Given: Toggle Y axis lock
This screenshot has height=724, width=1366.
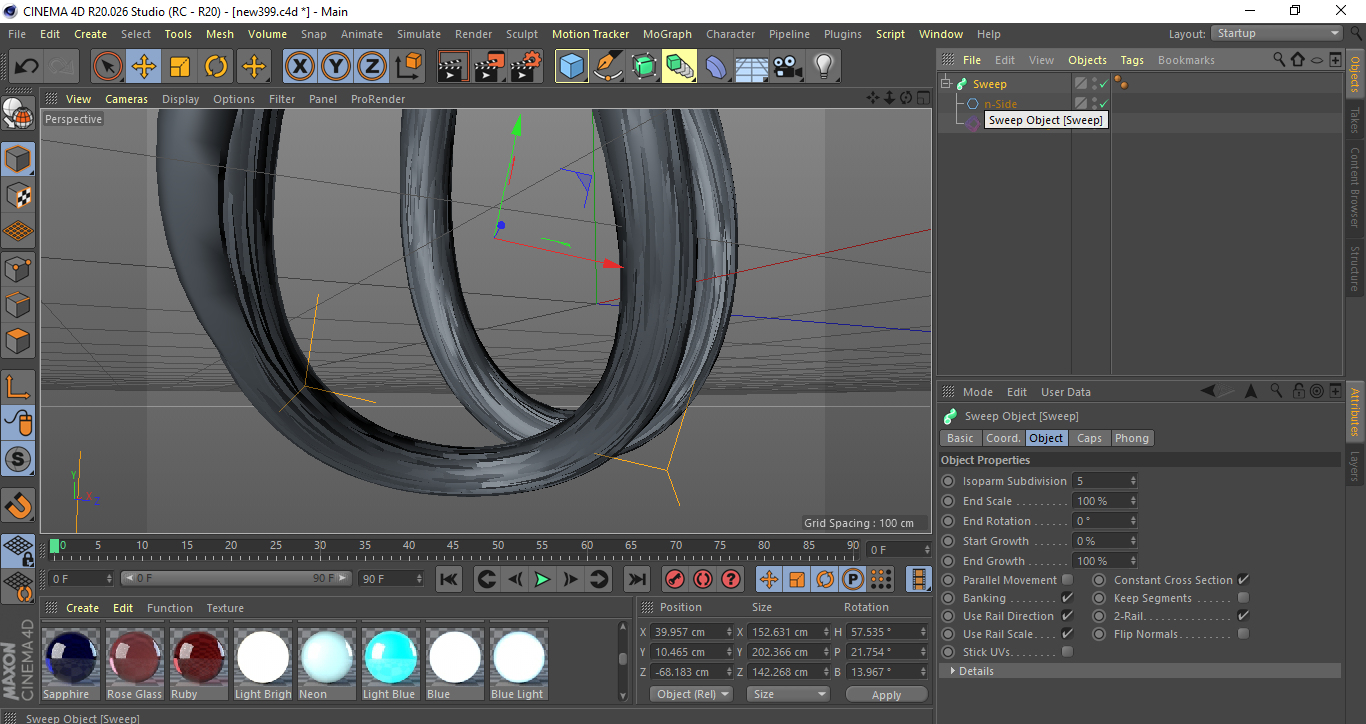Looking at the screenshot, I should pos(335,67).
